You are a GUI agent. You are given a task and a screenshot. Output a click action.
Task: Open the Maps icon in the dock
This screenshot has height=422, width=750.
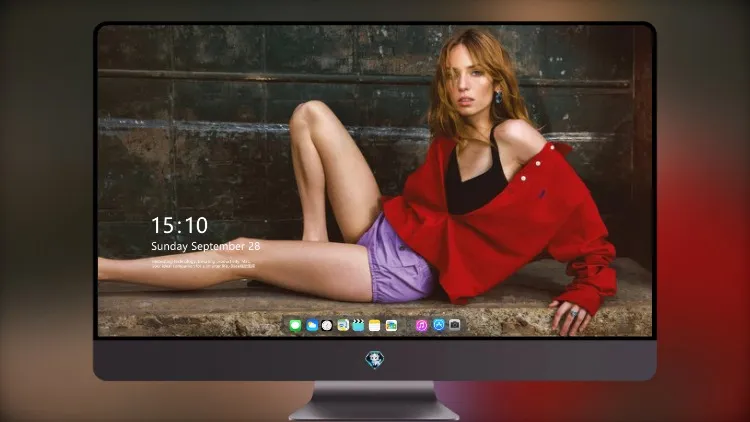(x=342, y=326)
